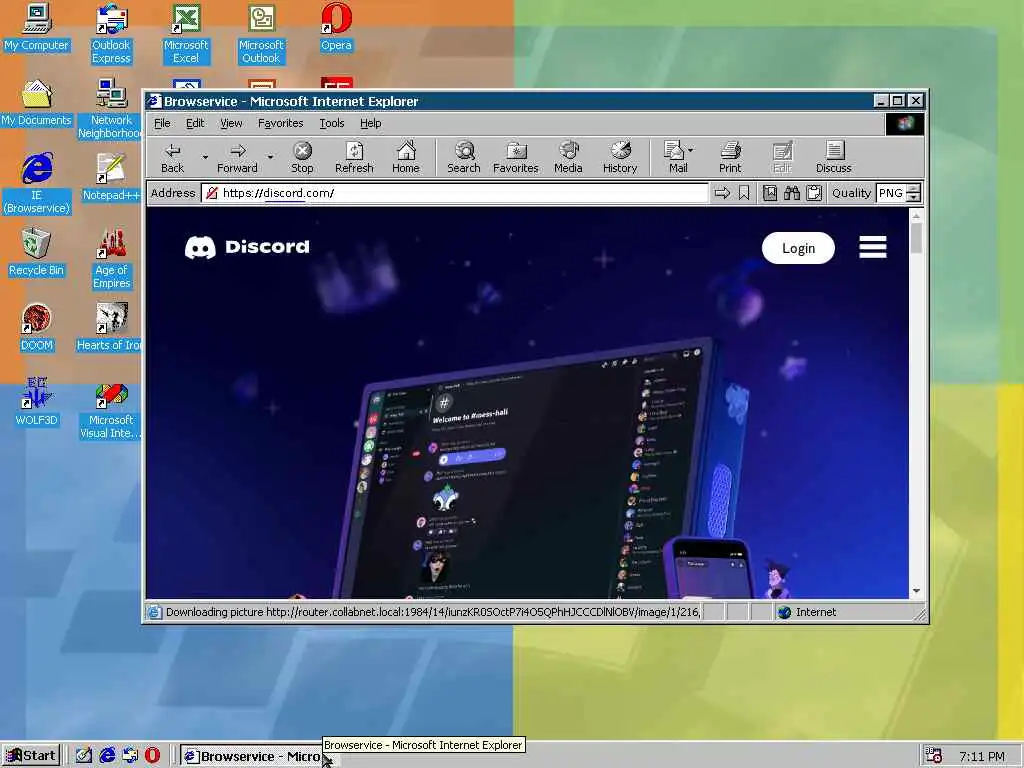This screenshot has width=1024, height=768.
Task: Open the Favorites menu
Action: (280, 123)
